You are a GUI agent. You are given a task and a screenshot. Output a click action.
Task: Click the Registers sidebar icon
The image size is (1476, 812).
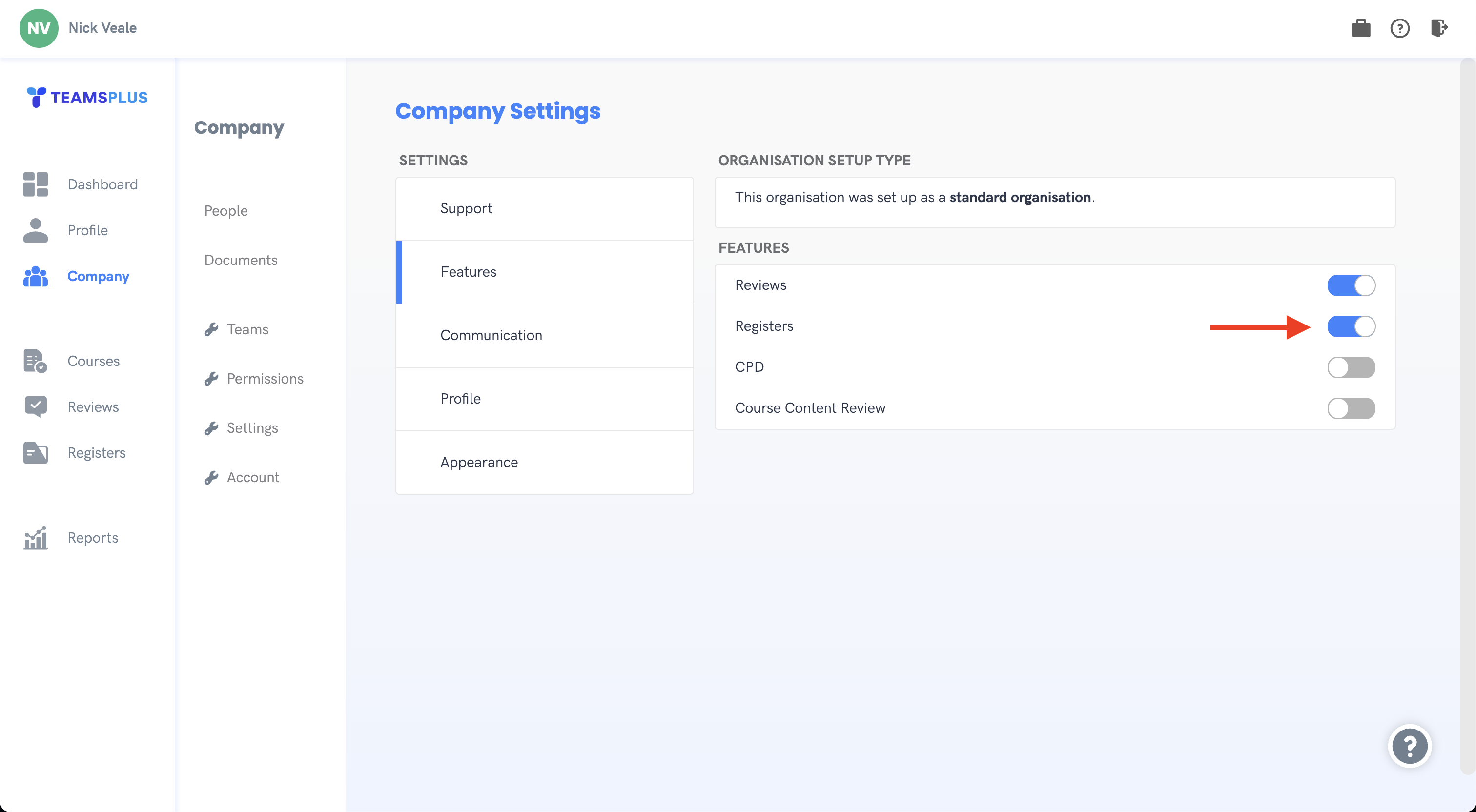[x=36, y=453]
